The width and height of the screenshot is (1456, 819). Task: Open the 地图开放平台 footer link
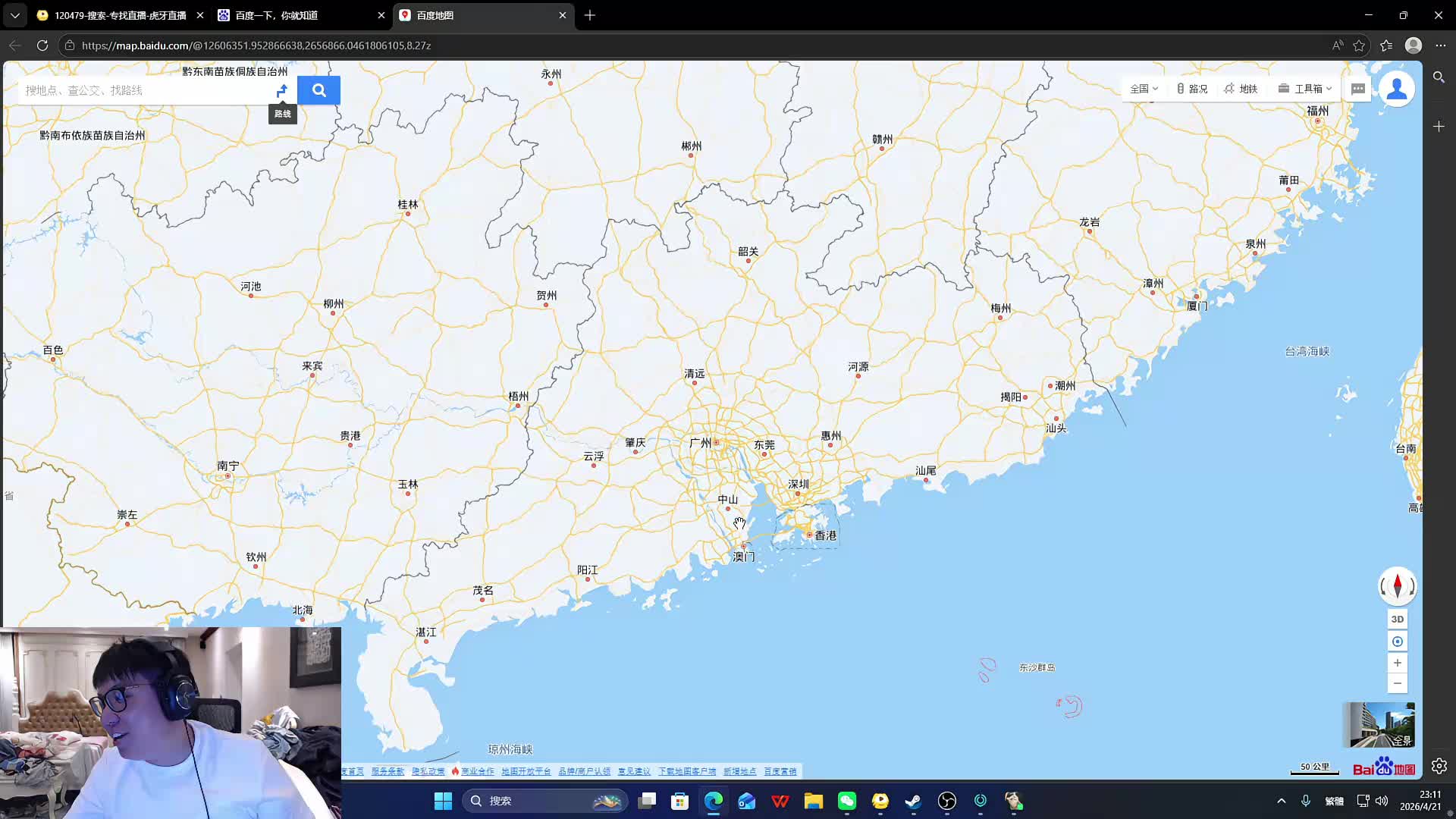click(526, 771)
